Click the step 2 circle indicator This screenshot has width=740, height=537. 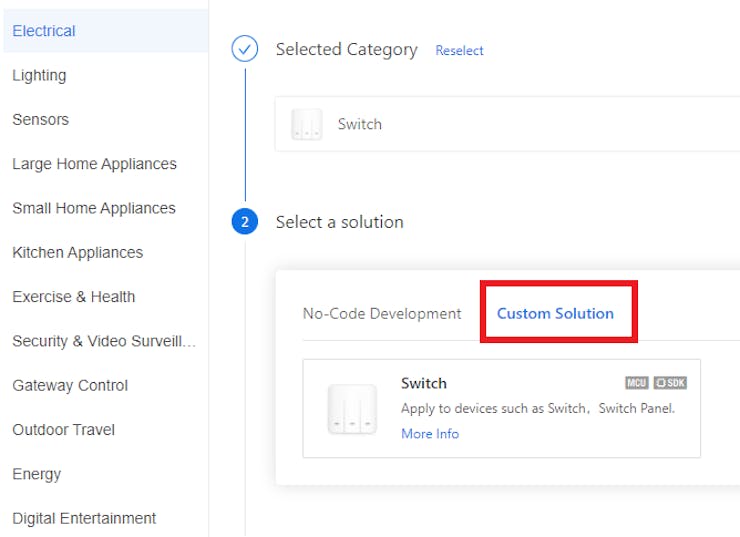coord(245,222)
